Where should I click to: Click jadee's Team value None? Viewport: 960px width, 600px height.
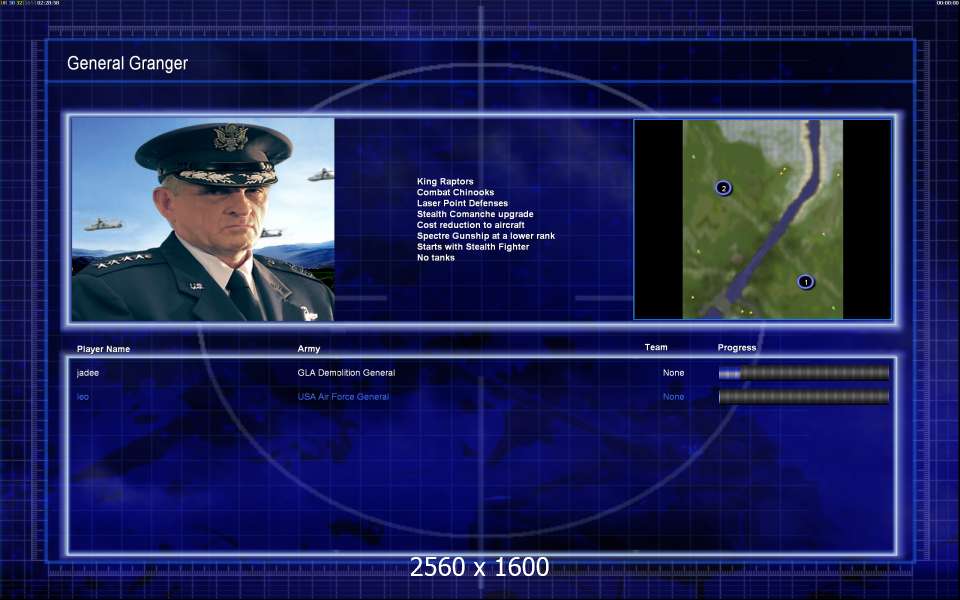[673, 373]
